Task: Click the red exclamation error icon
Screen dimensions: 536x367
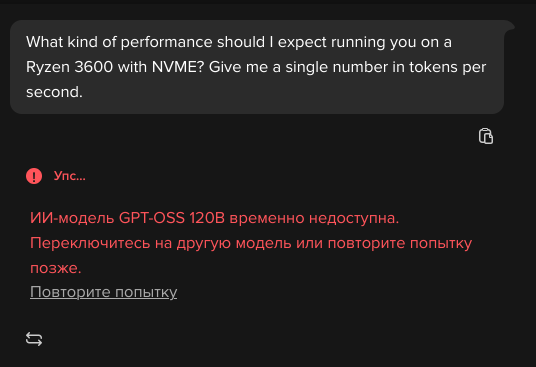Action: point(34,176)
